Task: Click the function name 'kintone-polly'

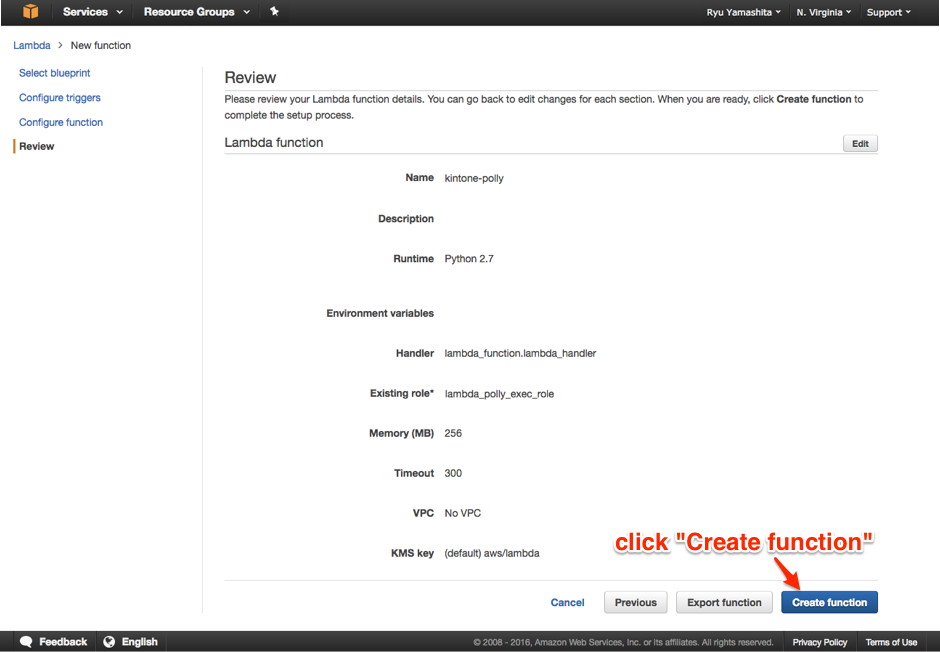Action: coord(474,179)
